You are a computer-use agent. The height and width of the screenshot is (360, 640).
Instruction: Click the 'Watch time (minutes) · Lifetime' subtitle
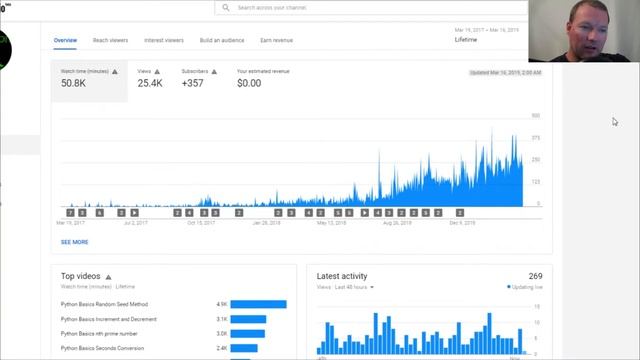98,287
